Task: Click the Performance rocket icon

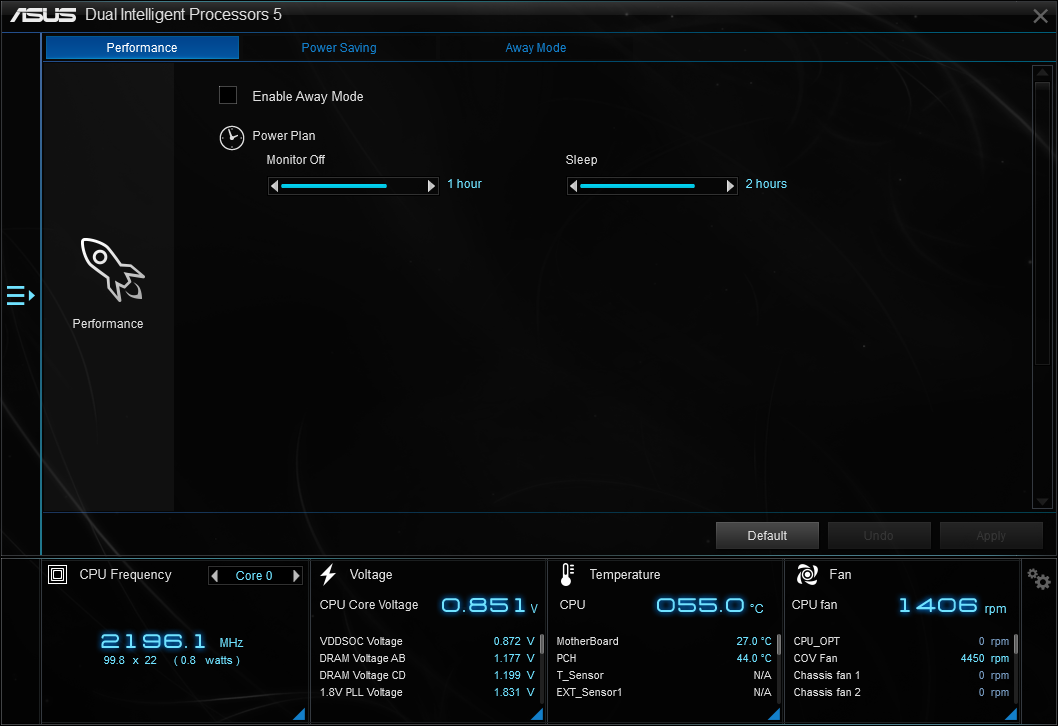Action: tap(112, 270)
